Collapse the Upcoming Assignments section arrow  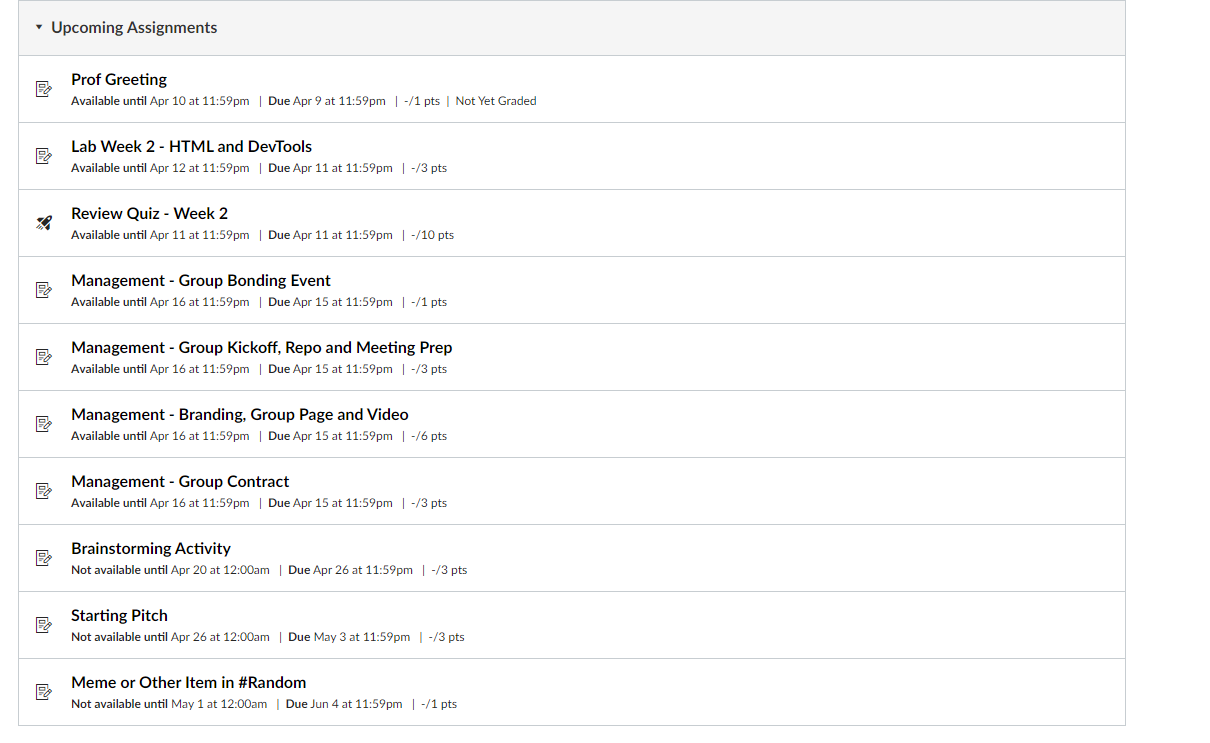pyautogui.click(x=39, y=28)
